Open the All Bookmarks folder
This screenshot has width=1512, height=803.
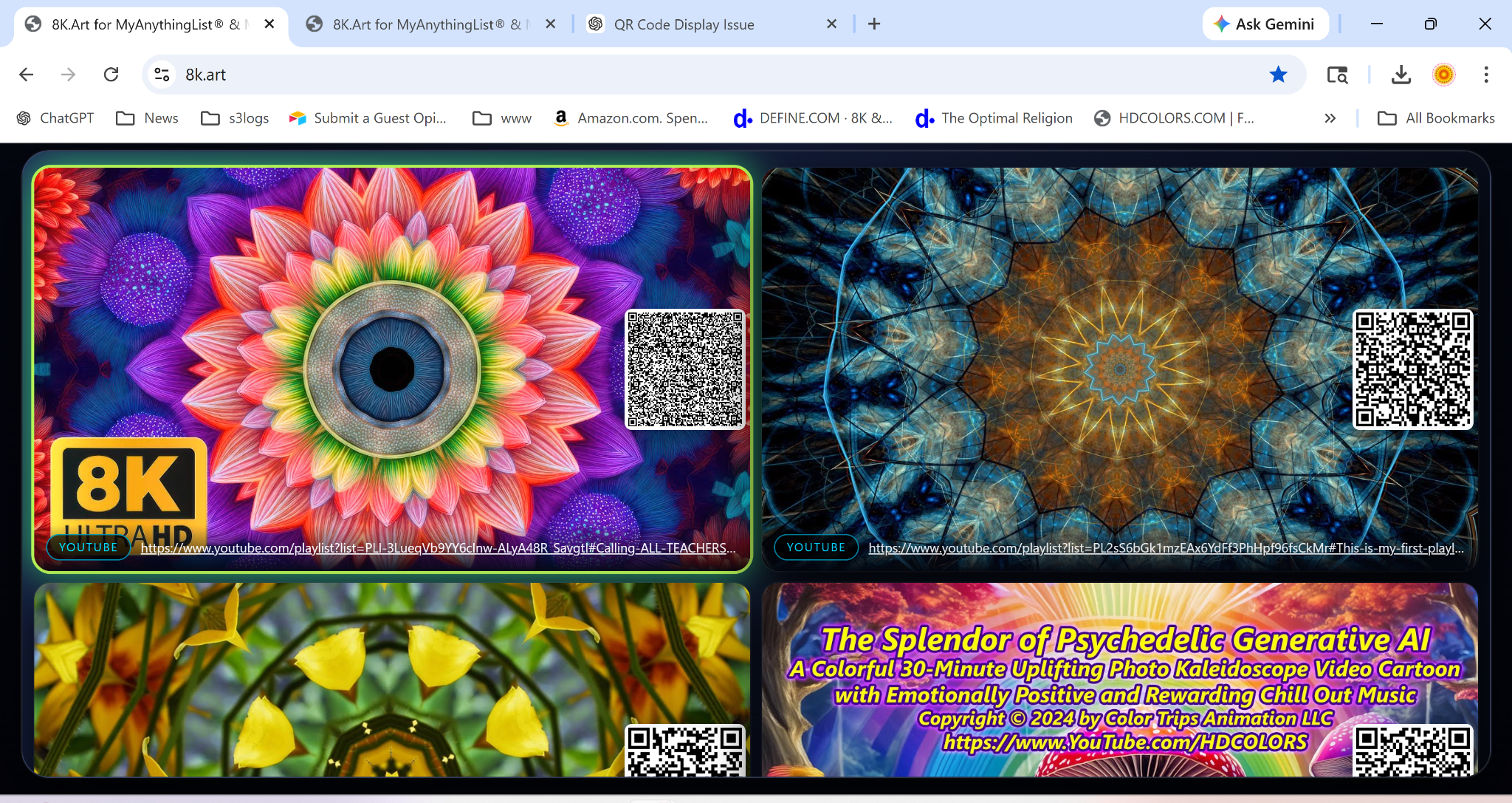pyautogui.click(x=1436, y=118)
